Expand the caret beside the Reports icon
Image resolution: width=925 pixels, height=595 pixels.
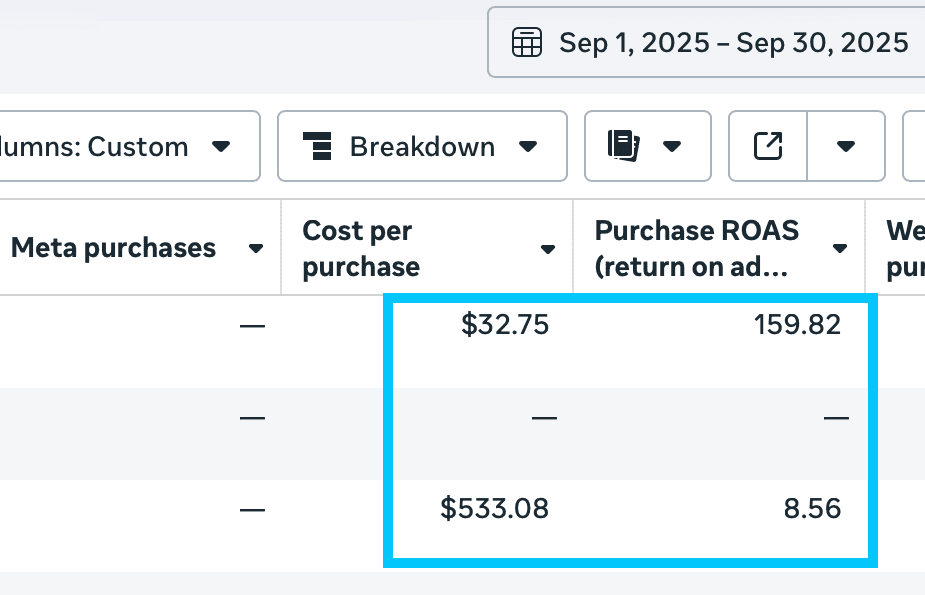pos(672,147)
